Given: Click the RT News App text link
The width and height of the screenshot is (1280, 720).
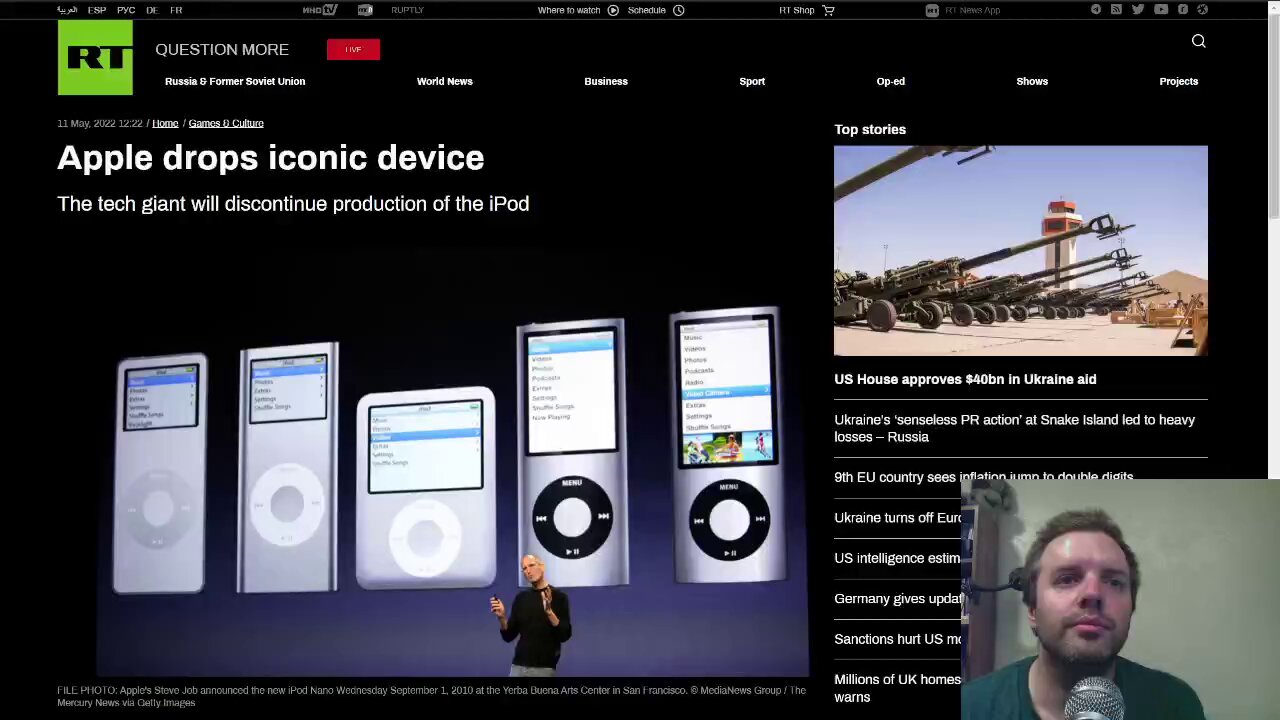Looking at the screenshot, I should coord(972,10).
